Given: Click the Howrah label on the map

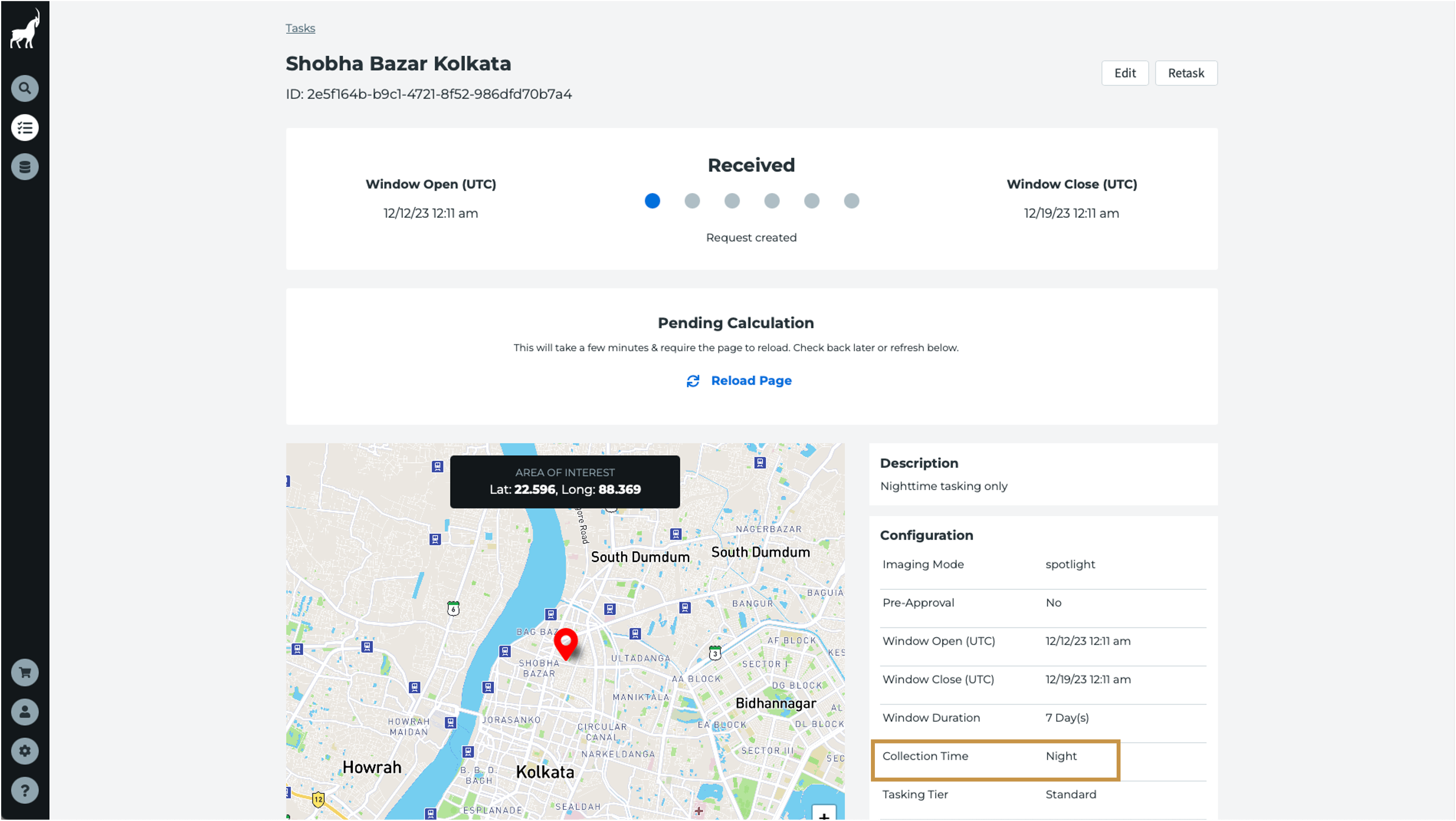Looking at the screenshot, I should tap(372, 767).
